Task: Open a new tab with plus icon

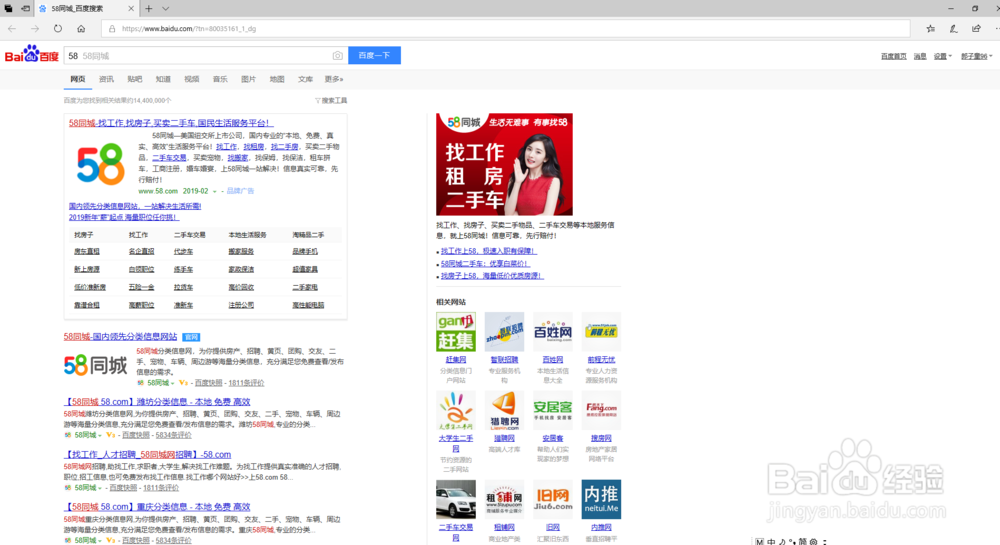Action: [x=149, y=9]
